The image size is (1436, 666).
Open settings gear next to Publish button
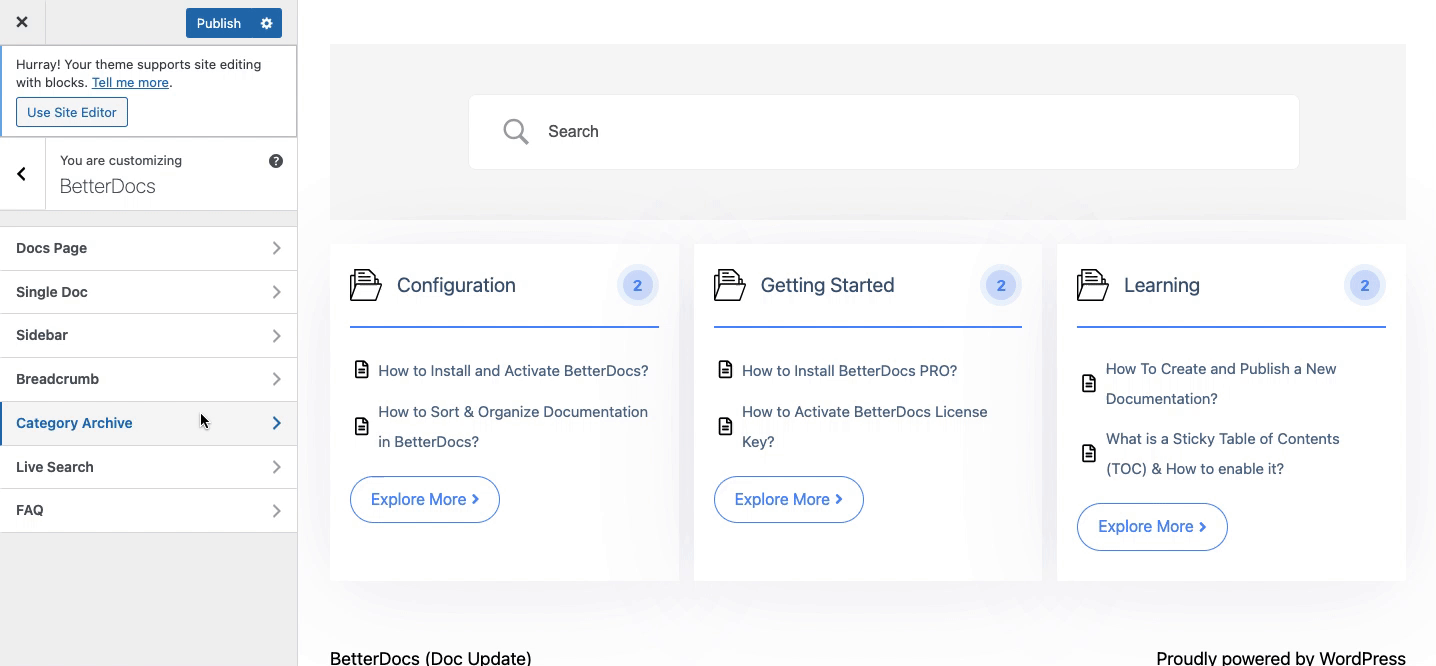coord(265,22)
